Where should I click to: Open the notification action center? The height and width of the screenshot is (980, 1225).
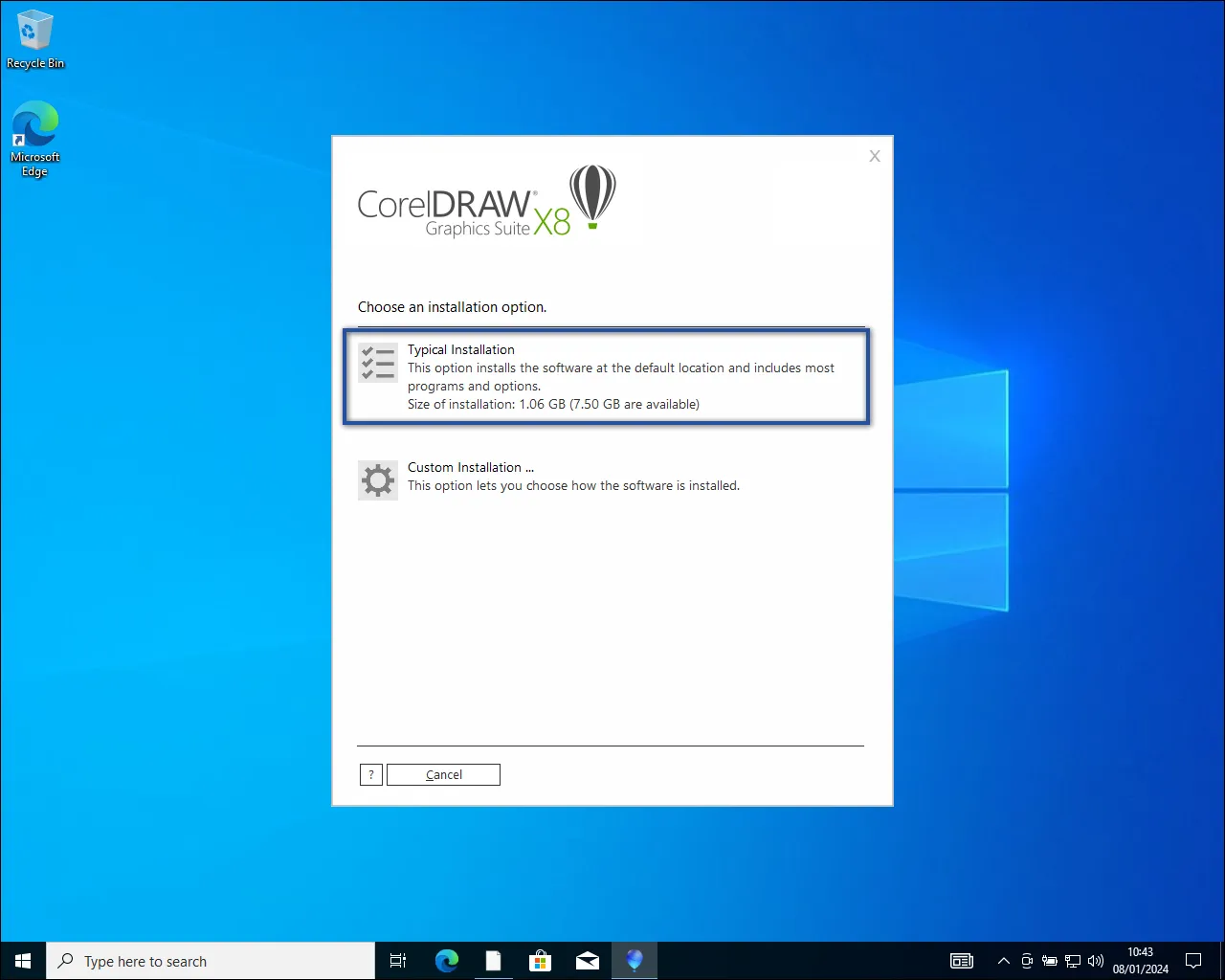click(1193, 961)
